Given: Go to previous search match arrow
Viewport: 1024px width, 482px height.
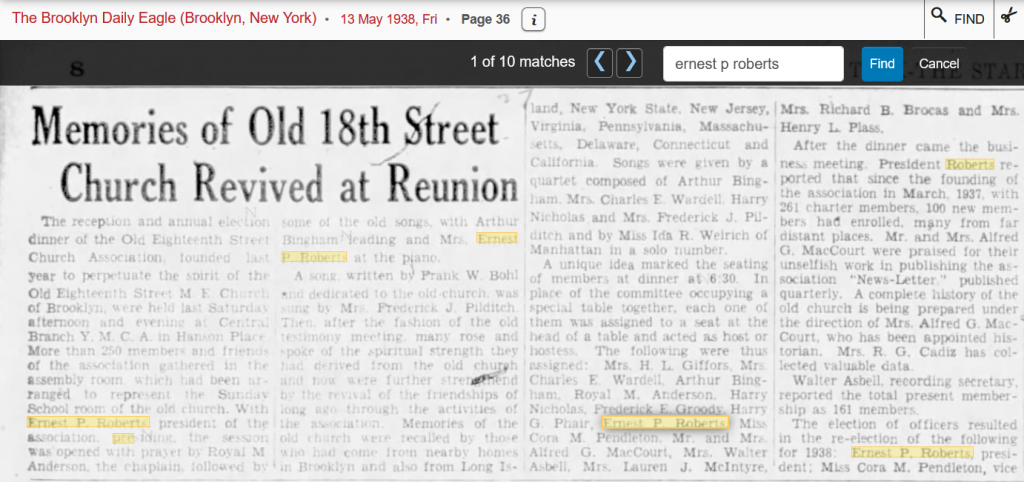Looking at the screenshot, I should [x=599, y=63].
